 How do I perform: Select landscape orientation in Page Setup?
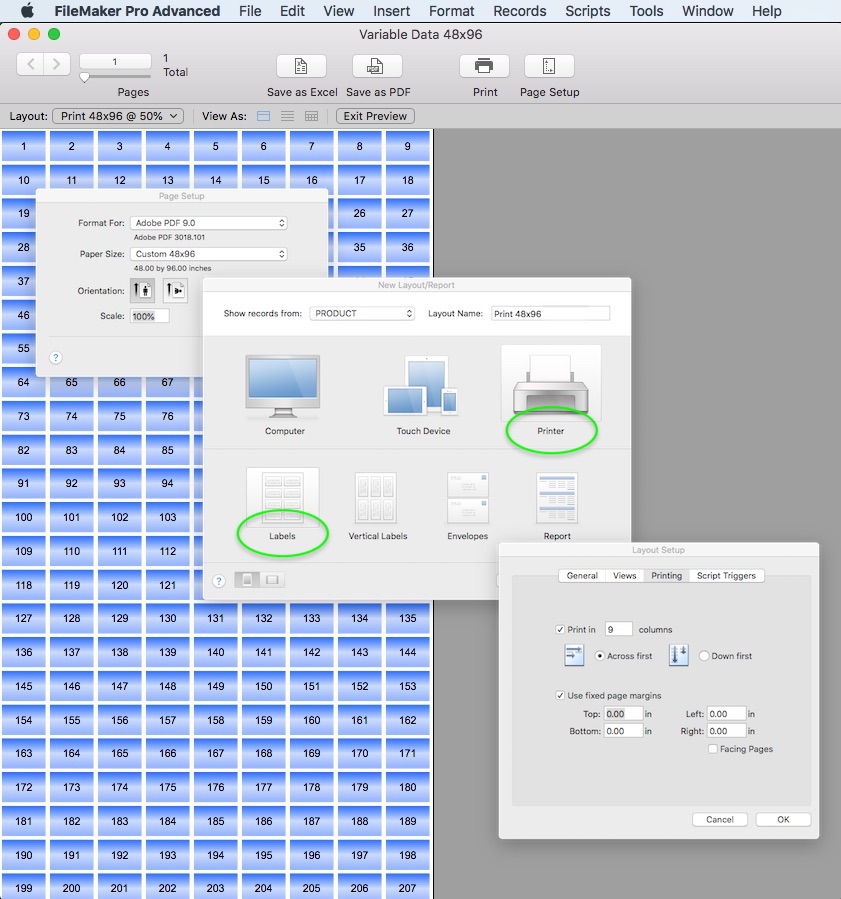tap(175, 290)
